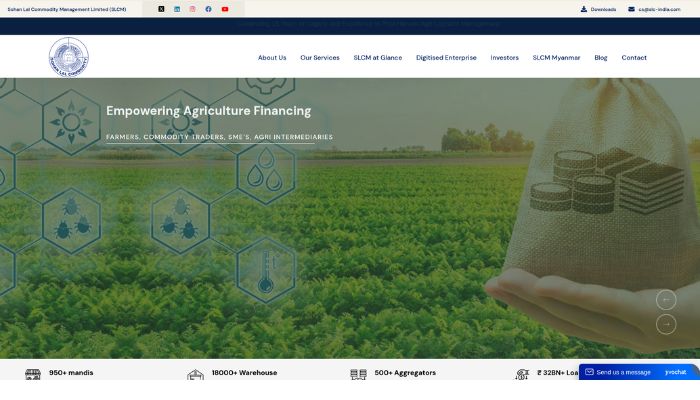Image resolution: width=700 pixels, height=400 pixels.
Task: Open the Investors menu item
Action: tap(504, 58)
